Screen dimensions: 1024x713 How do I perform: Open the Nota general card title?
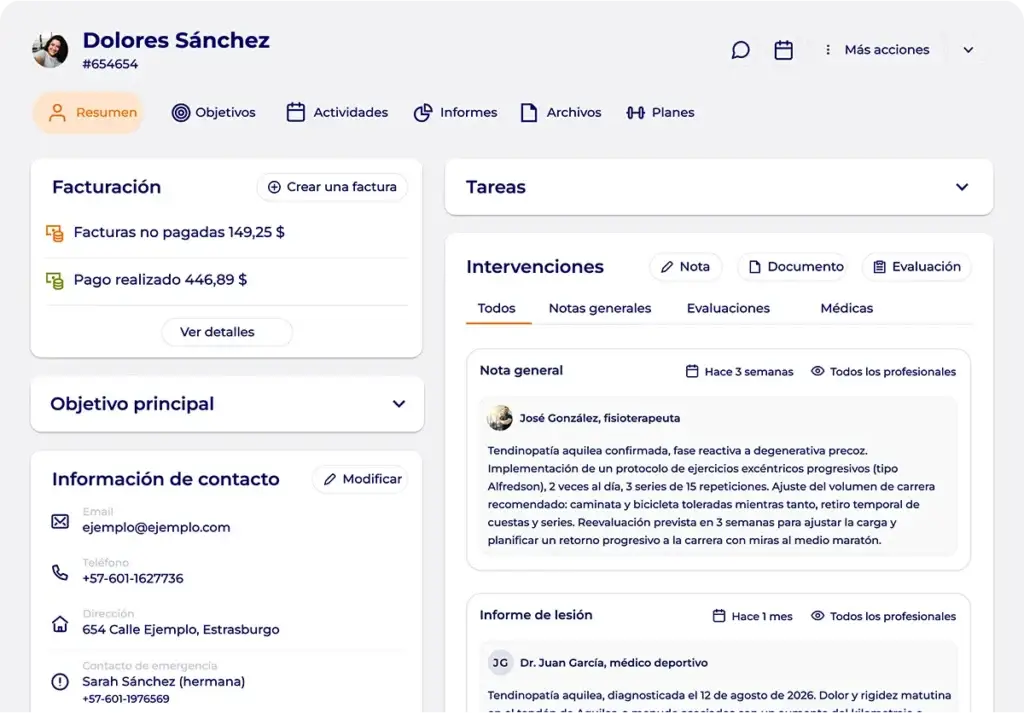coord(521,370)
